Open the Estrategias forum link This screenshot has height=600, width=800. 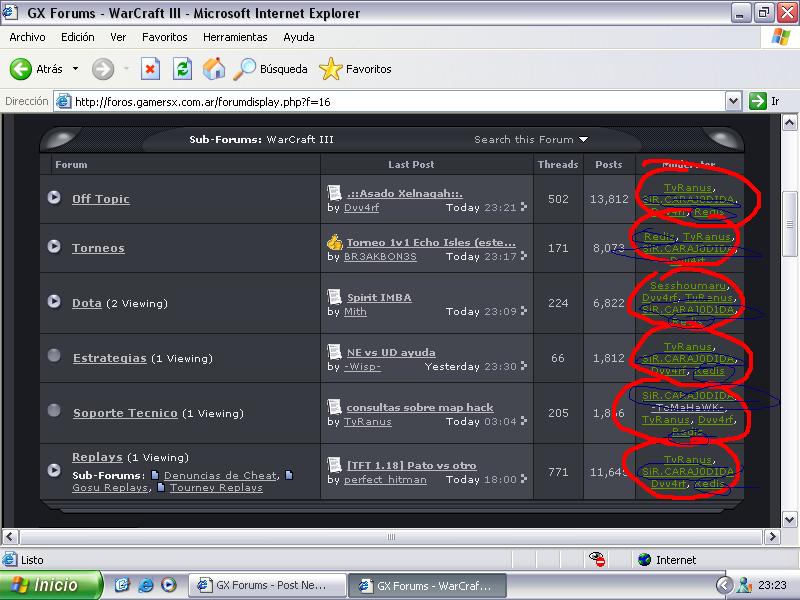[x=109, y=358]
